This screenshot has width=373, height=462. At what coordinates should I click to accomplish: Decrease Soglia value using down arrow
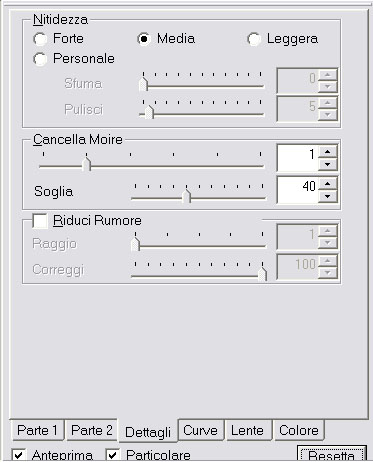click(x=328, y=196)
